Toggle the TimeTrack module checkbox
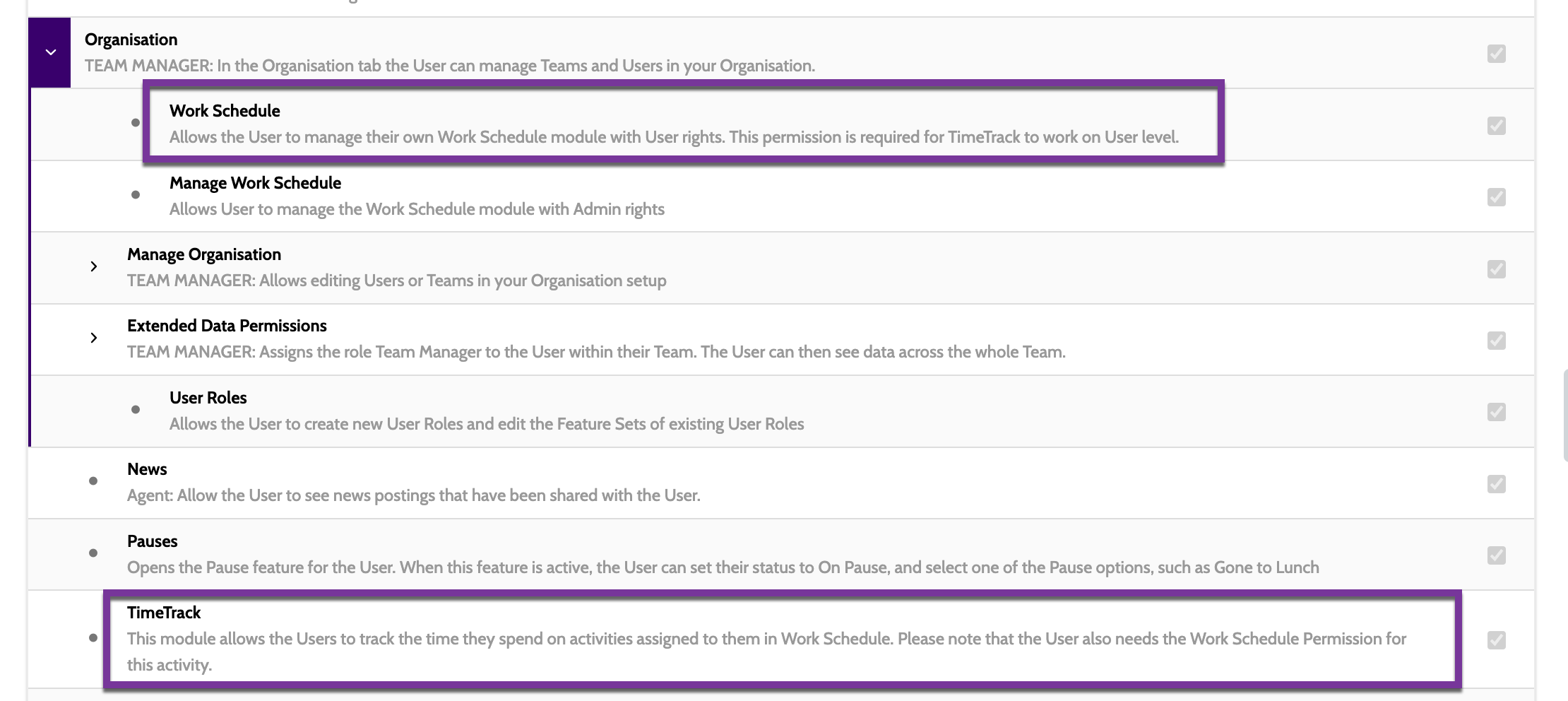 tap(1496, 640)
